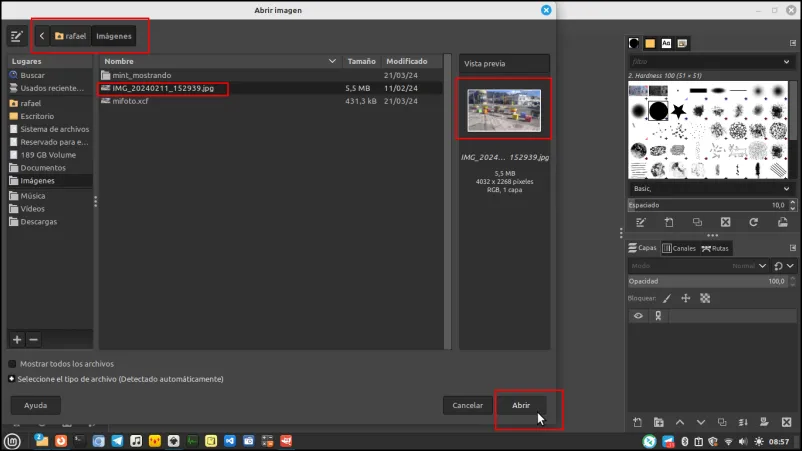Click the Opacidad layer slider
This screenshot has height=451, width=802.
tap(707, 281)
